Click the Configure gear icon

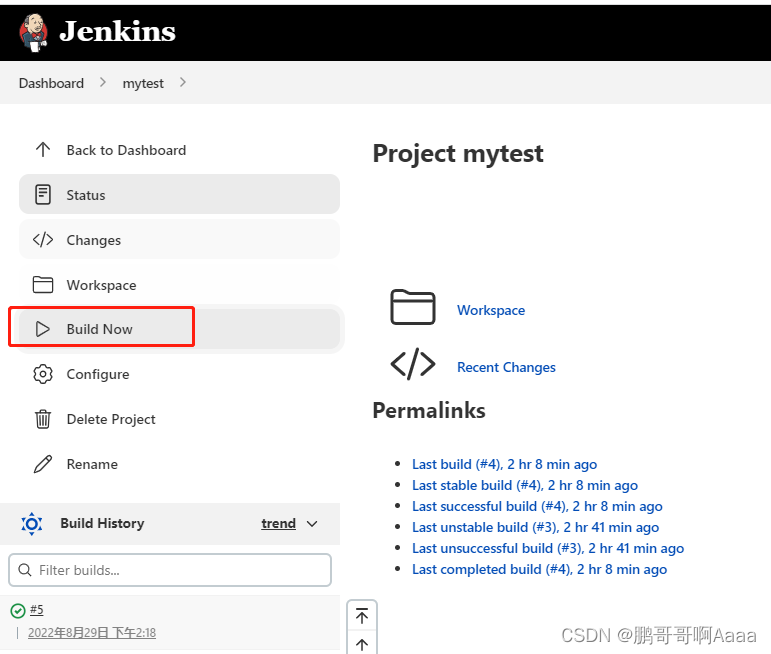(43, 374)
